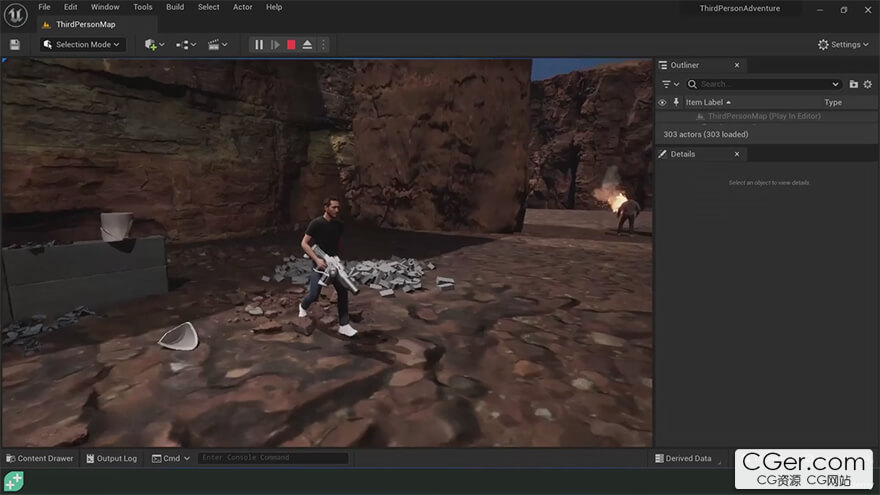Open the Outliner filter options dropdown
This screenshot has width=880, height=495.
pos(670,84)
